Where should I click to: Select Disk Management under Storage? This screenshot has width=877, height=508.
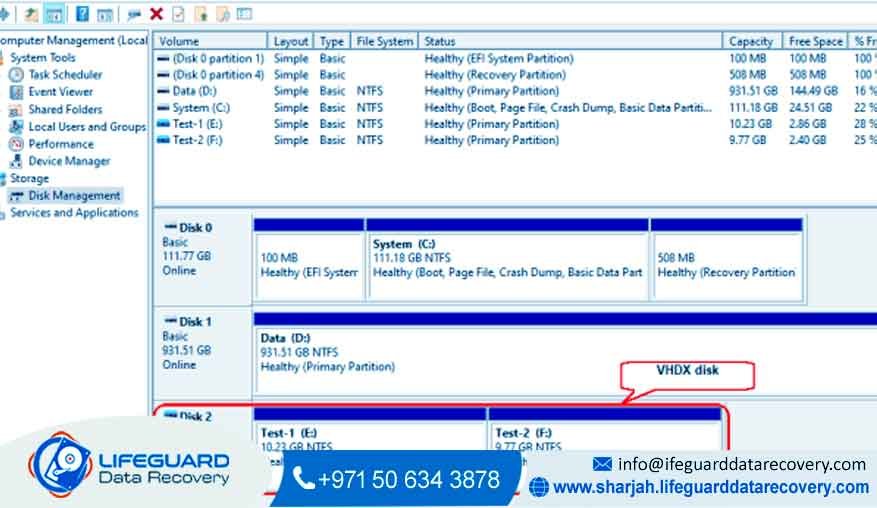tap(74, 195)
